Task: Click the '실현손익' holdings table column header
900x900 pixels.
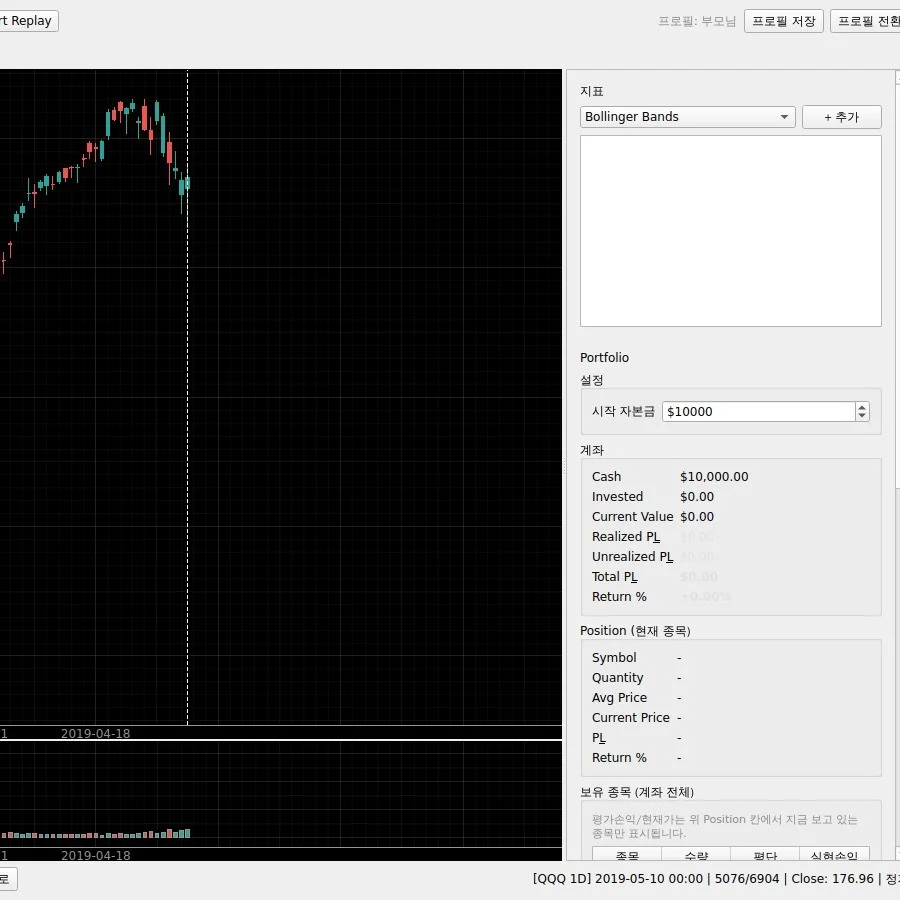Action: pyautogui.click(x=834, y=855)
